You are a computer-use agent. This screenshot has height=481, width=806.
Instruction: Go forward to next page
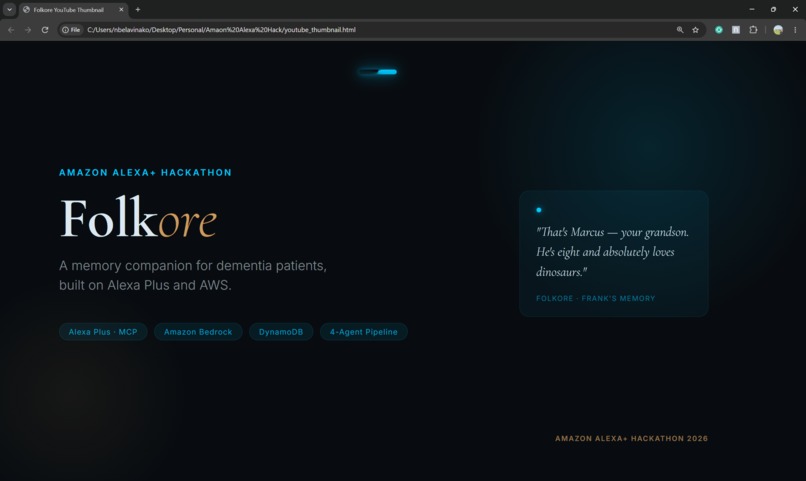(28, 30)
